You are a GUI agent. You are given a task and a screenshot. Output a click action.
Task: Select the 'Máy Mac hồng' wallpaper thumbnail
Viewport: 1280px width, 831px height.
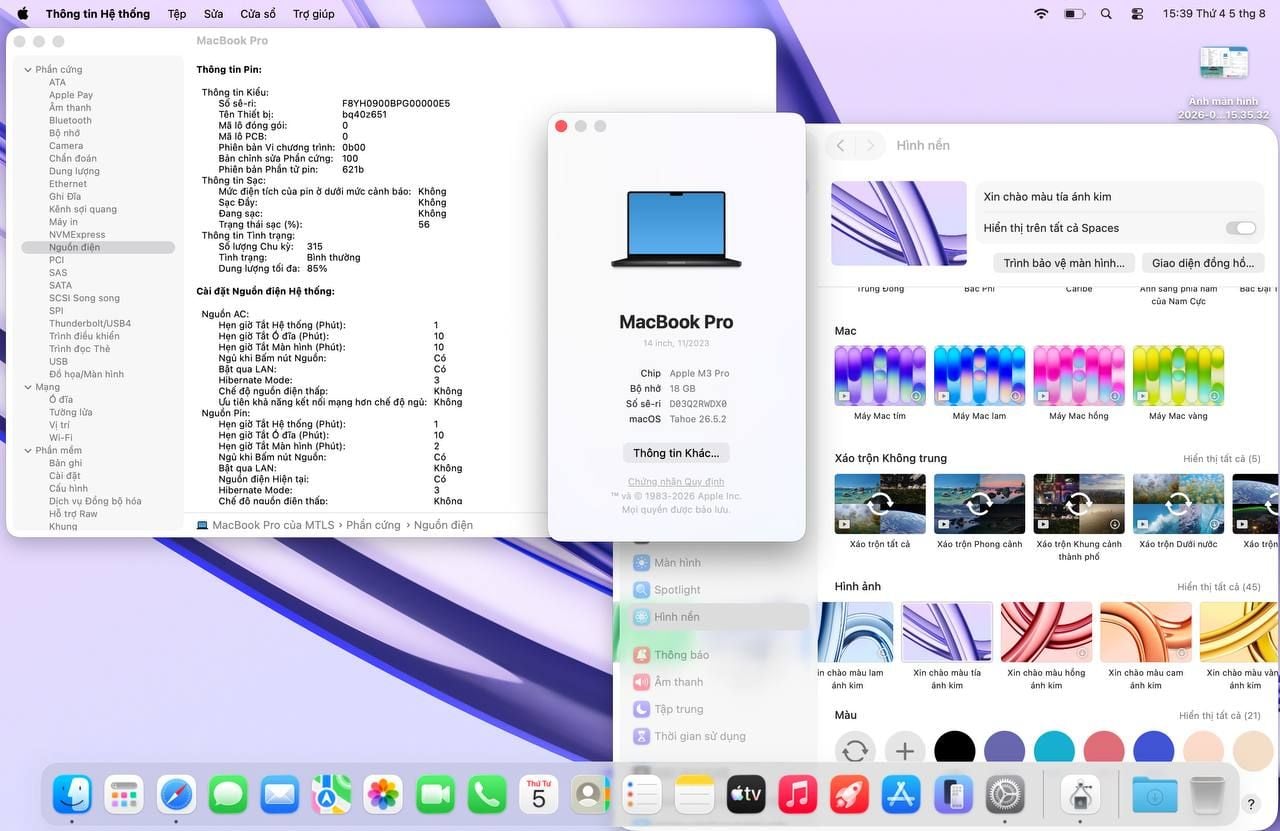[1079, 375]
